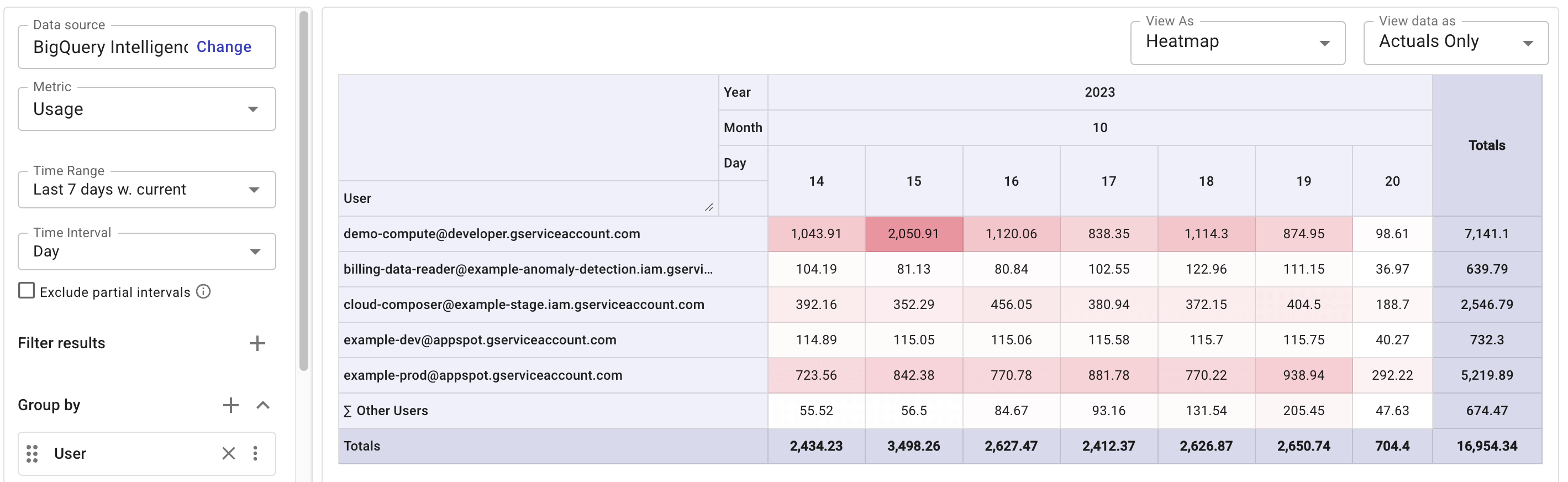This screenshot has width=1568, height=482.
Task: Open the User chip three-dot menu
Action: (x=255, y=453)
